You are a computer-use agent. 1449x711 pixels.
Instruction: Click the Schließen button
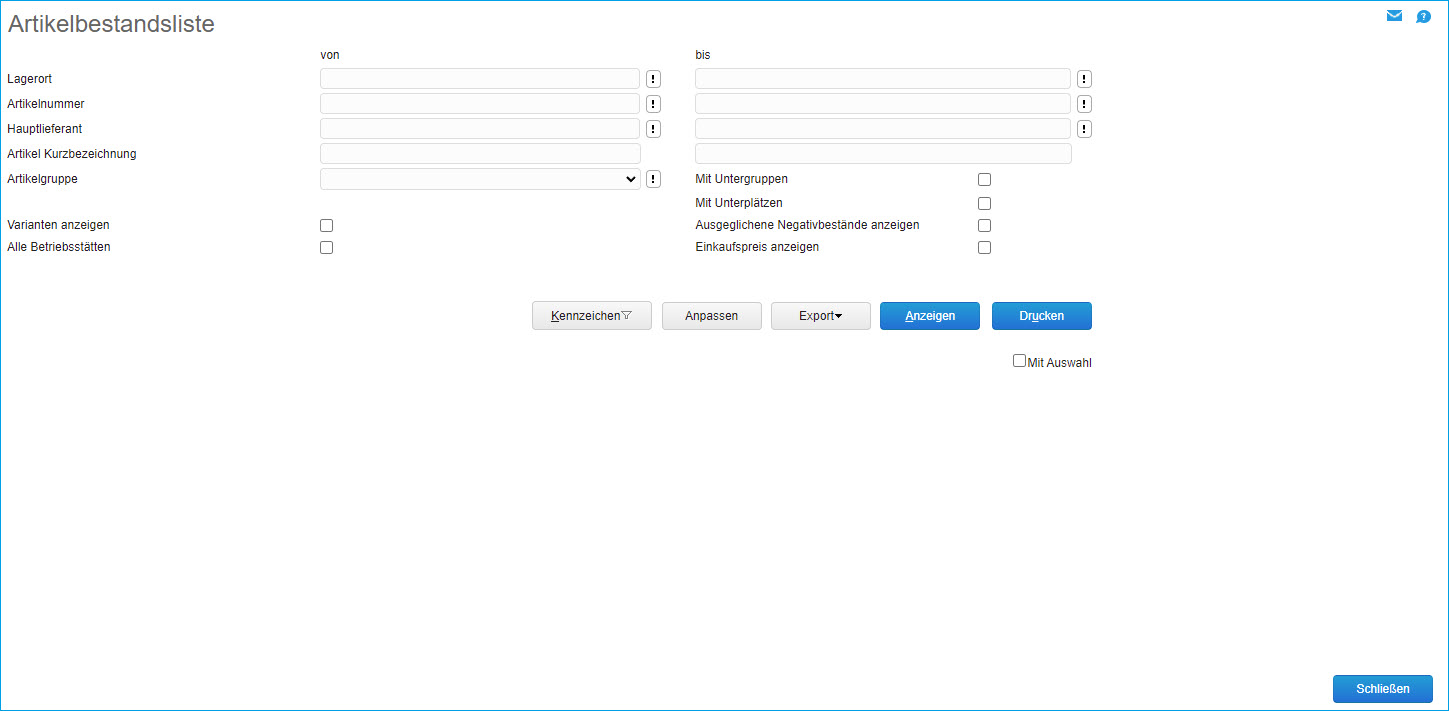(x=1382, y=689)
